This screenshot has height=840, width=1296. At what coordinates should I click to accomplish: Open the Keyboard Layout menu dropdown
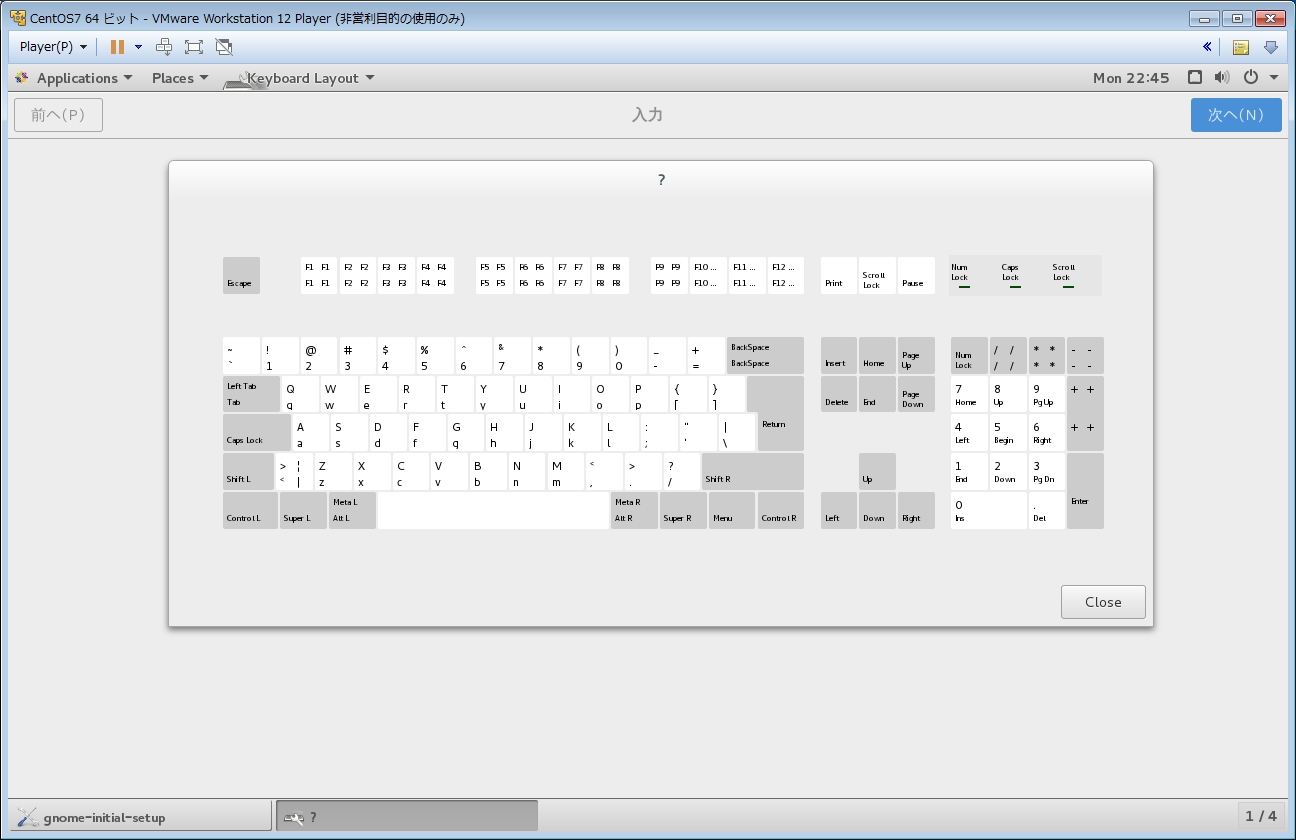pyautogui.click(x=310, y=78)
